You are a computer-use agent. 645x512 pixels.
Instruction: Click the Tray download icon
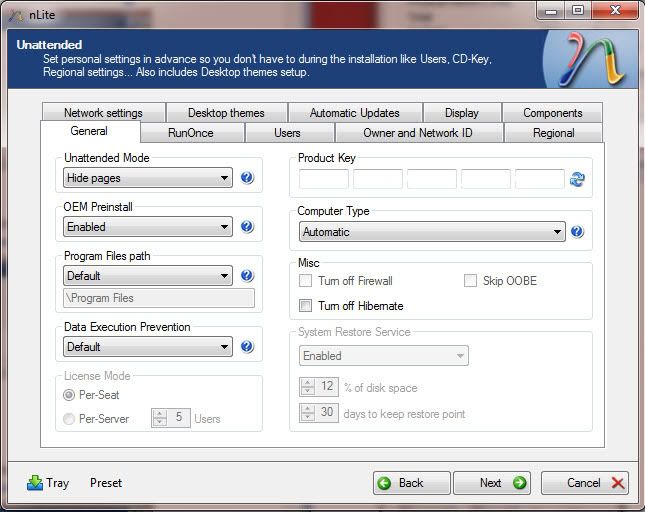(35, 483)
